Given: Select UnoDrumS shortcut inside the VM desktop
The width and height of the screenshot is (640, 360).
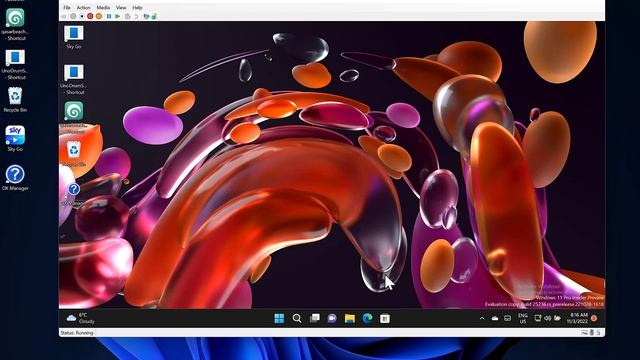Looking at the screenshot, I should 74,79.
